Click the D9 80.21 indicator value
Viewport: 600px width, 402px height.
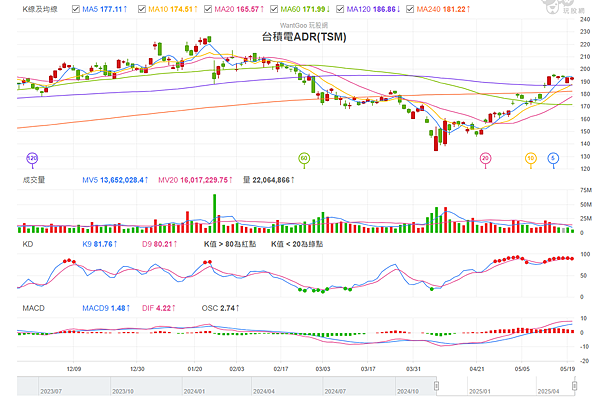click(x=160, y=244)
